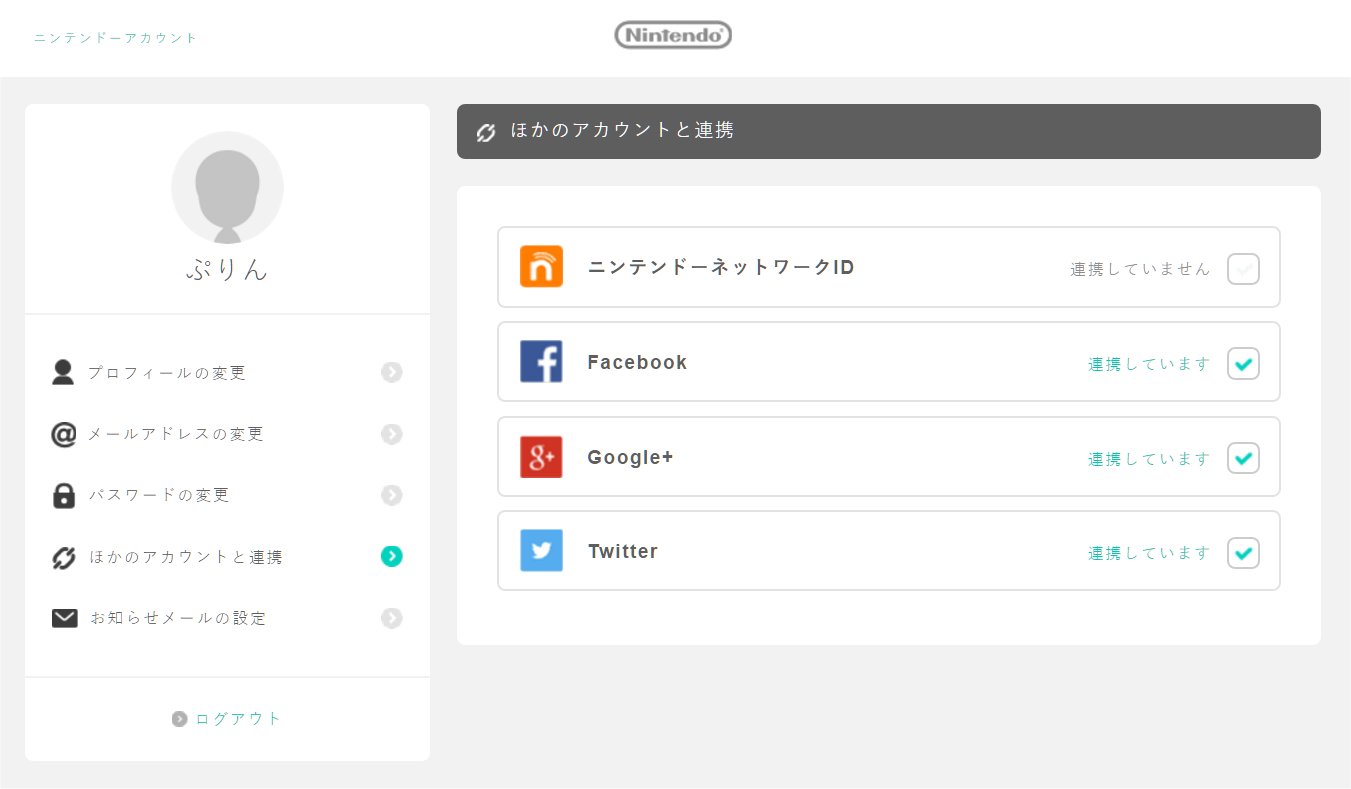
Task: Click the teal arrow next to ほかのアカウントと連携
Action: (392, 556)
